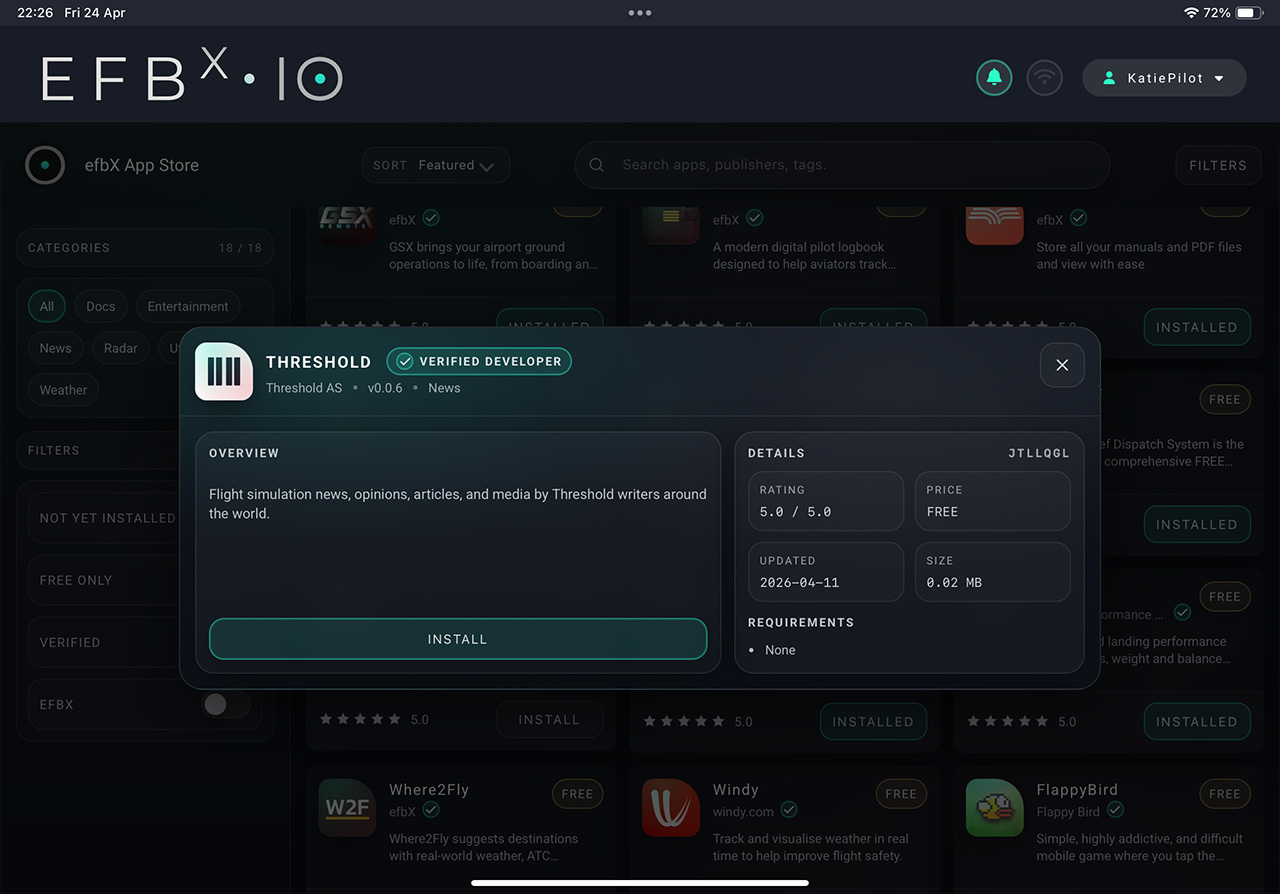Click the Windy app title
The image size is (1280, 894).
[736, 789]
